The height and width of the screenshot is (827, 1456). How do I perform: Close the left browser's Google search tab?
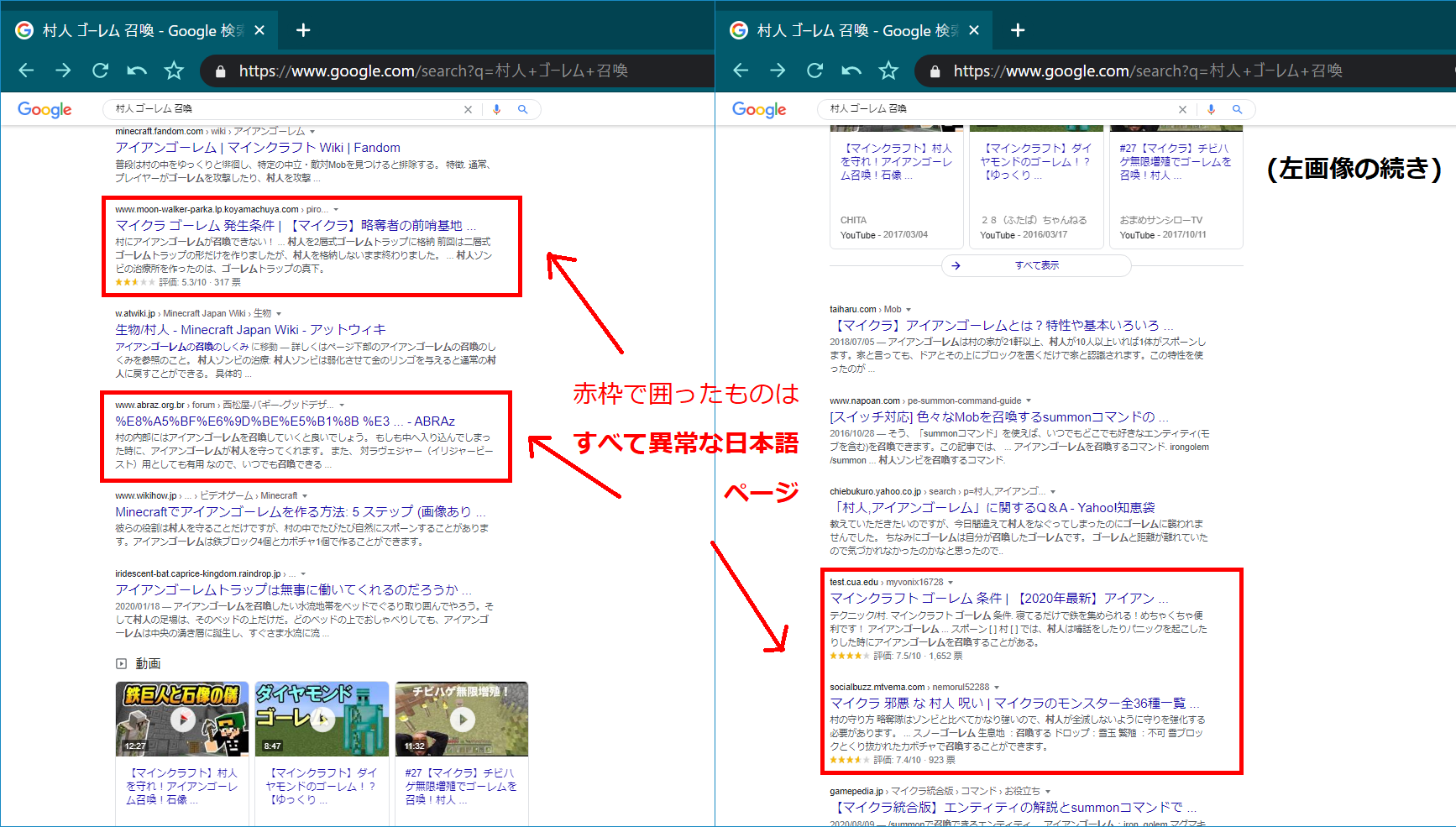(259, 30)
